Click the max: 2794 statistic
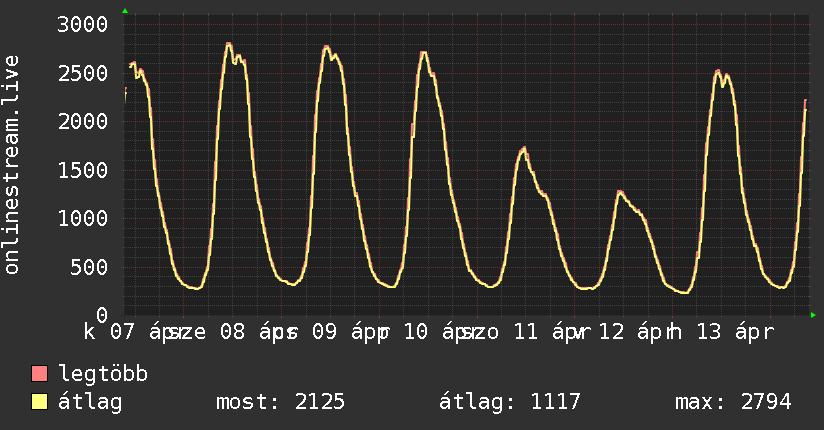This screenshot has width=824, height=430. coord(733,403)
